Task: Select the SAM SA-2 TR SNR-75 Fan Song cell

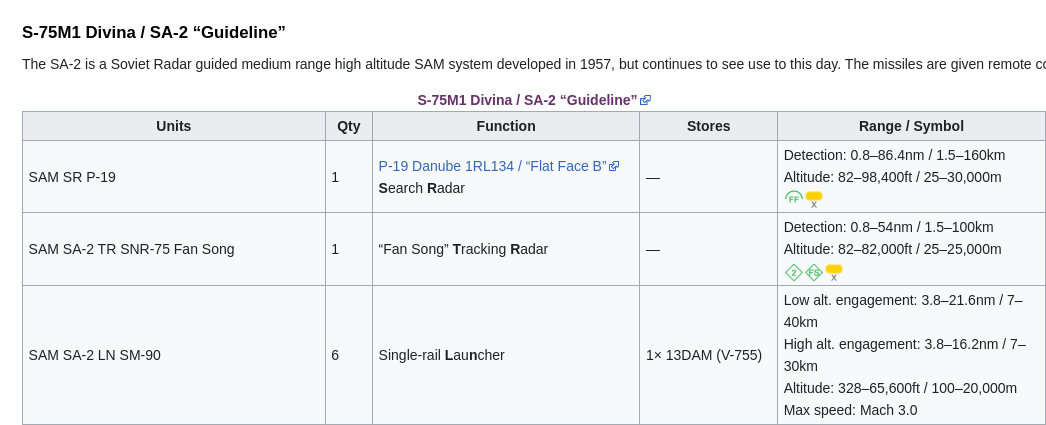Action: coord(173,249)
